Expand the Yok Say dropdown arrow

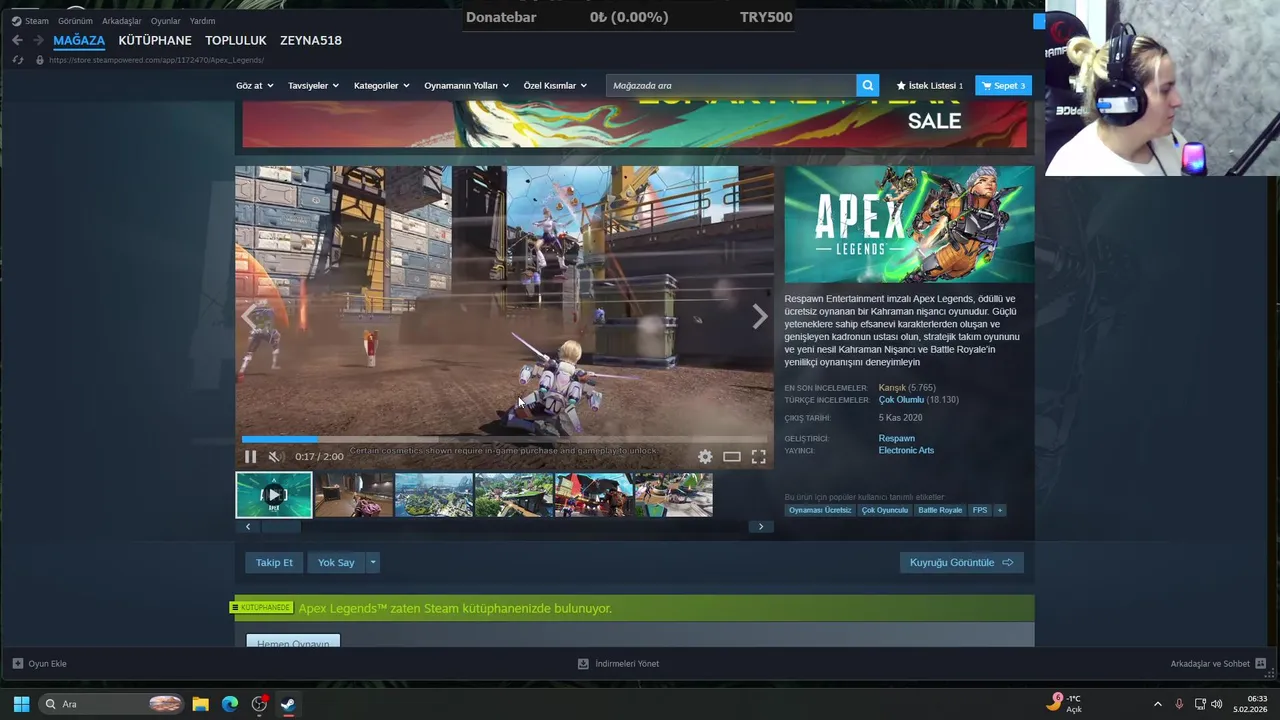373,562
